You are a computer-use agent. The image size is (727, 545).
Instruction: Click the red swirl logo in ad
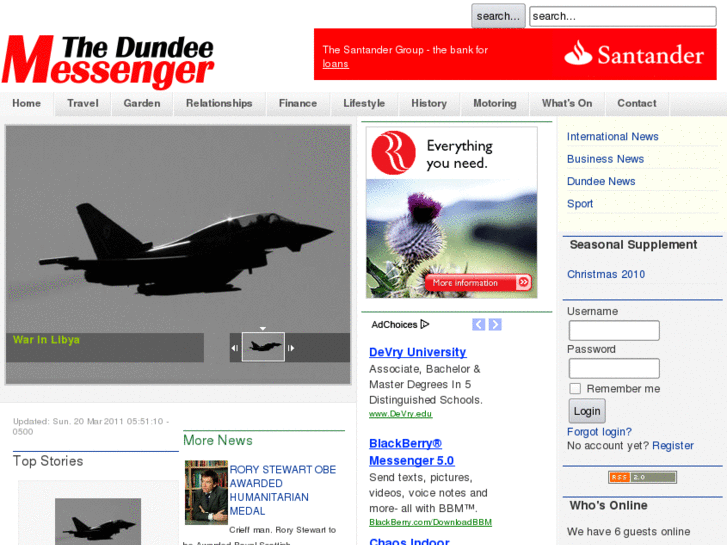394,153
